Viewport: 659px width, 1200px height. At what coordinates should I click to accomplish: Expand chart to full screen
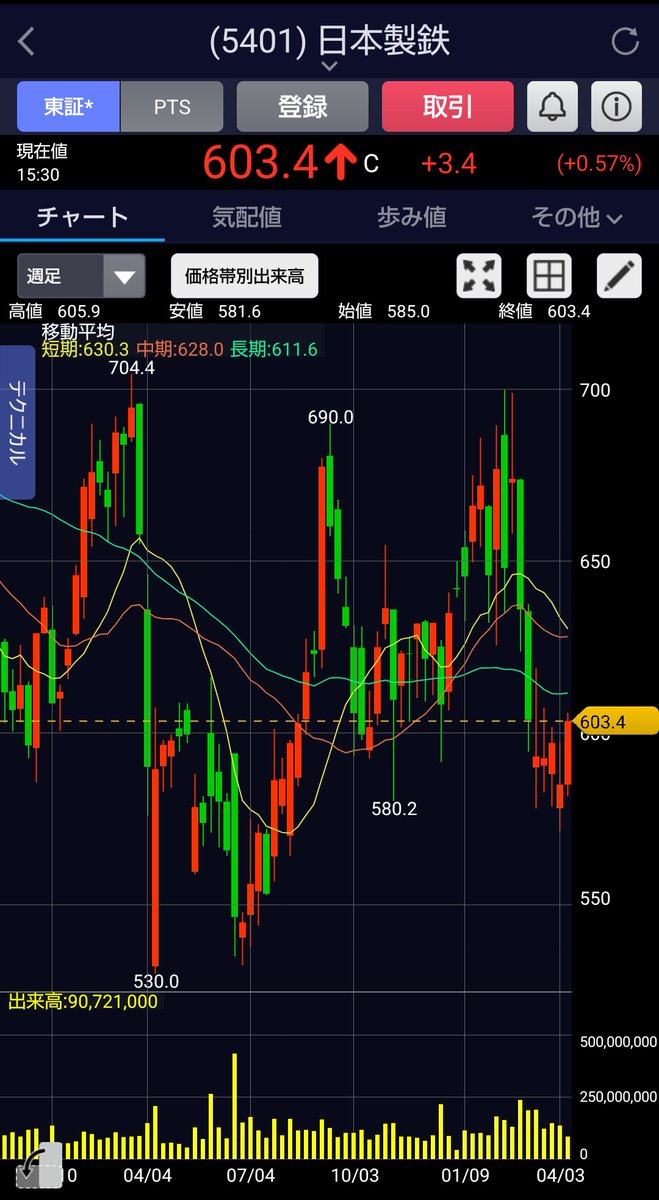[x=480, y=276]
